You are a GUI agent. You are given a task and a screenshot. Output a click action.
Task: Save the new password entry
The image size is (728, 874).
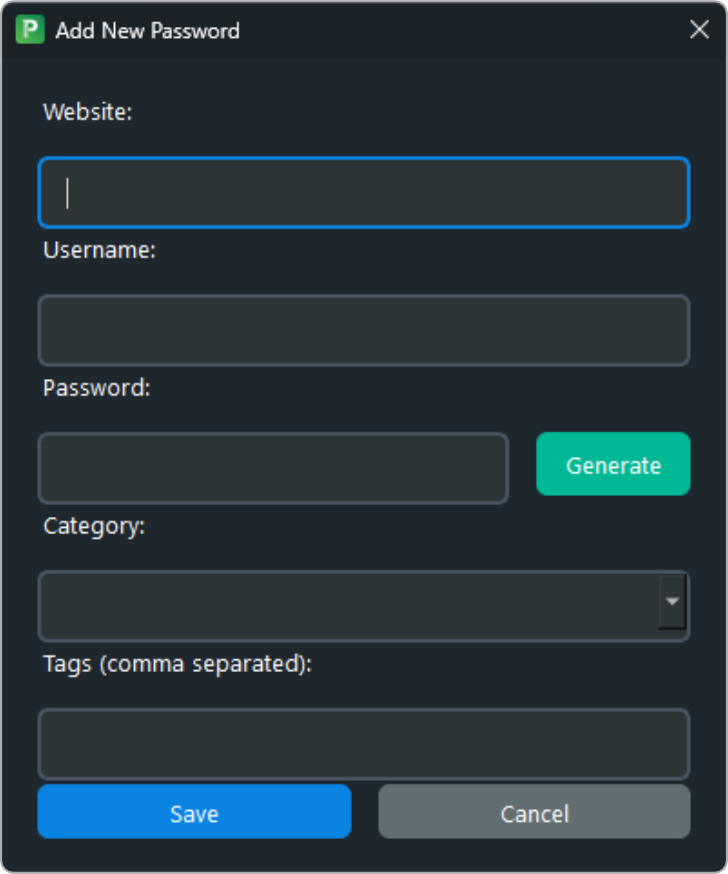[x=194, y=812]
